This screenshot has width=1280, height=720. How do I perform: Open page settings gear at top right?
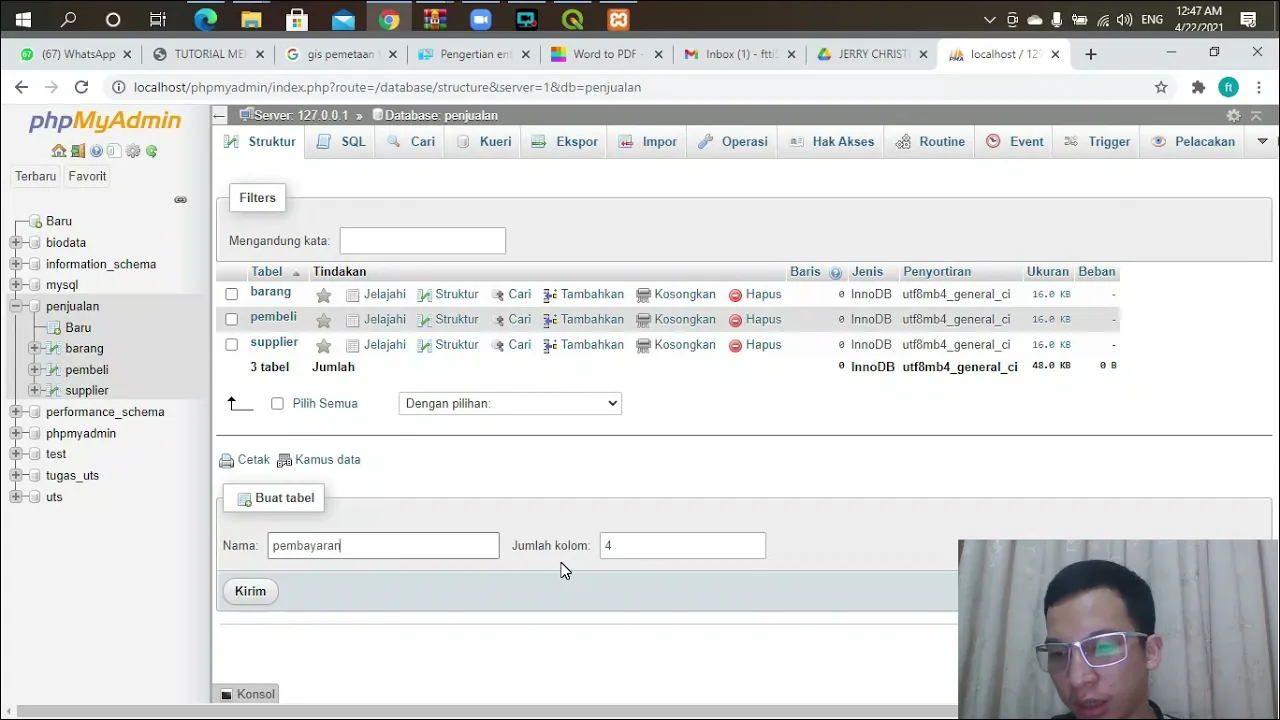[x=1234, y=116]
